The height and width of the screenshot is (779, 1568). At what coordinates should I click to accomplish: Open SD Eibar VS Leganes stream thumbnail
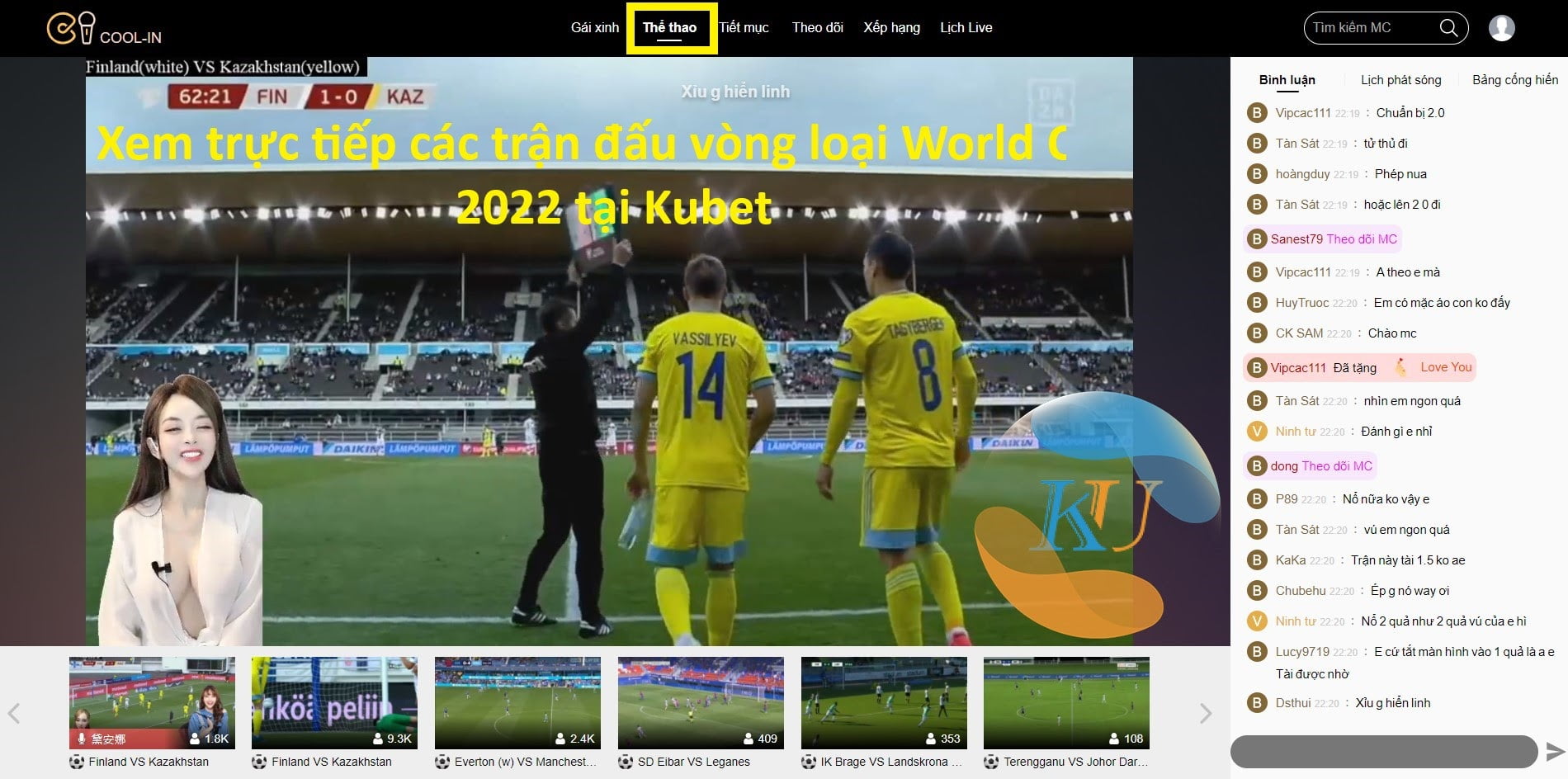(701, 703)
